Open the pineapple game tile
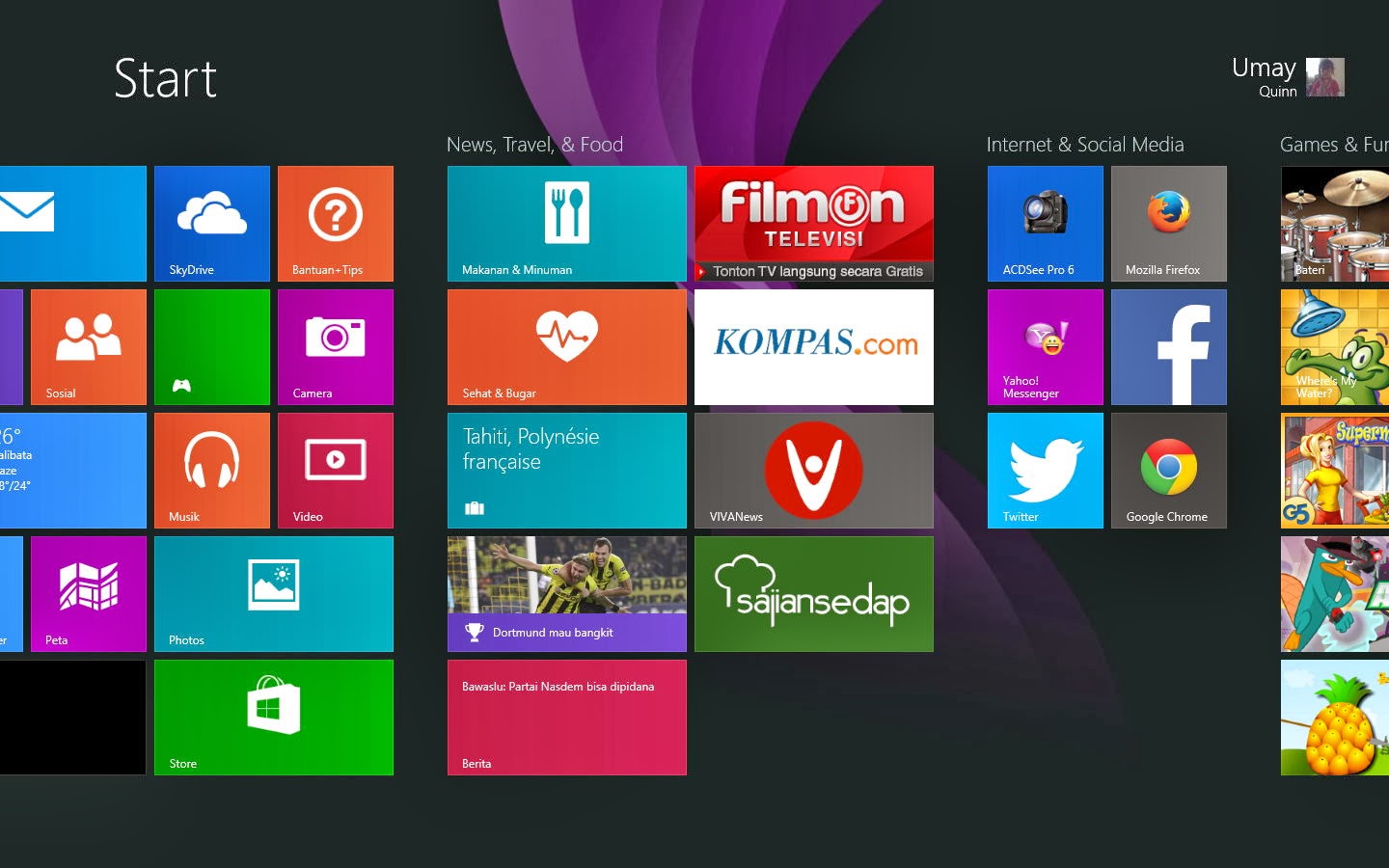 (x=1335, y=718)
